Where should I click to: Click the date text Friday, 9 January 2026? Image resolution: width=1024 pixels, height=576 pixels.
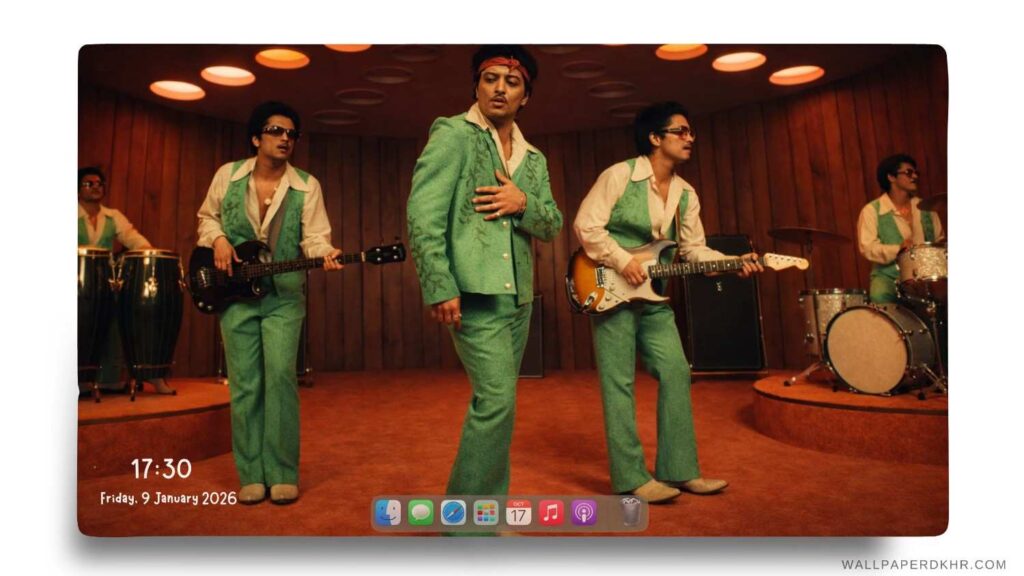pos(168,498)
